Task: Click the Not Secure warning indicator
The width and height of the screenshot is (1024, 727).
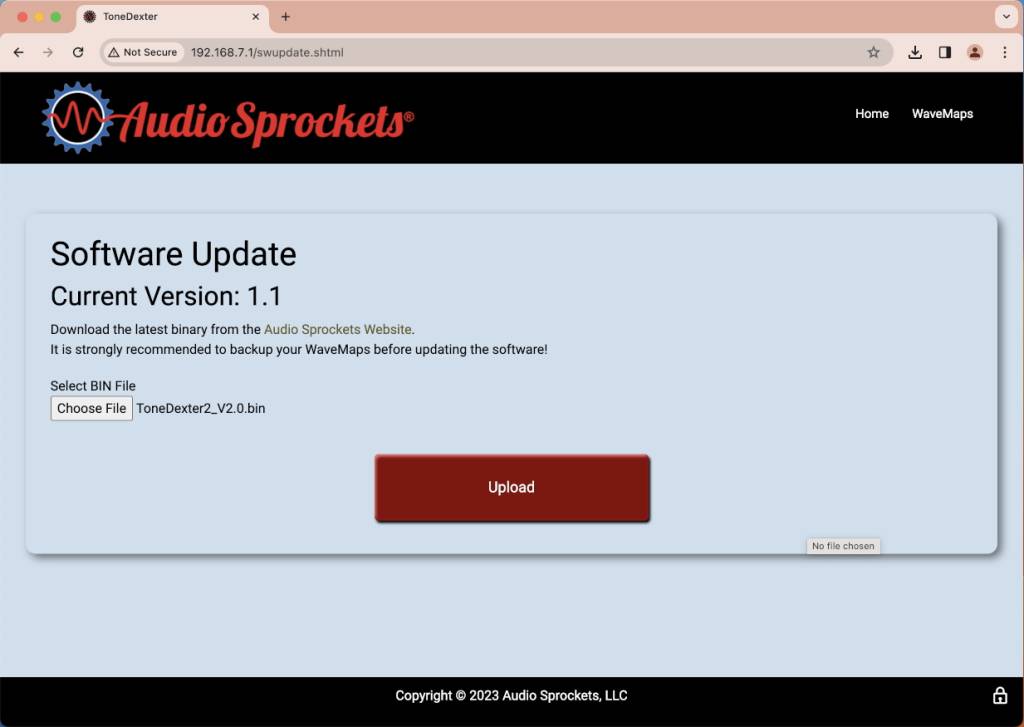Action: click(x=142, y=52)
